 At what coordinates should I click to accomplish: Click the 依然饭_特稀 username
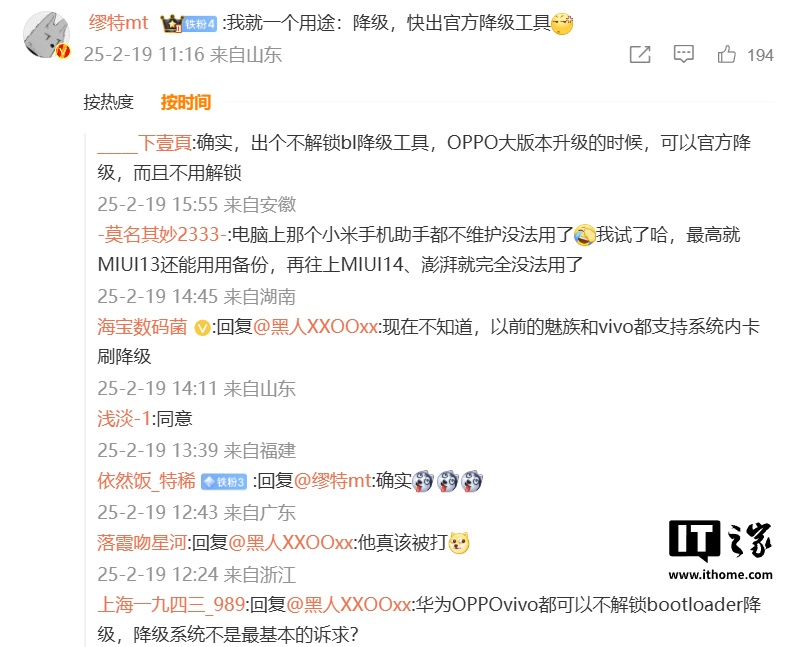[x=146, y=481]
